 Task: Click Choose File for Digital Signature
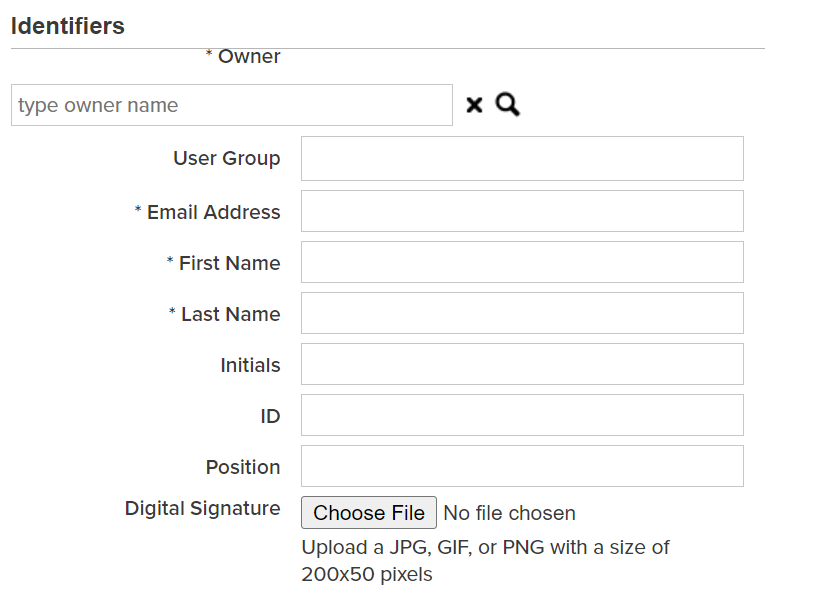369,512
